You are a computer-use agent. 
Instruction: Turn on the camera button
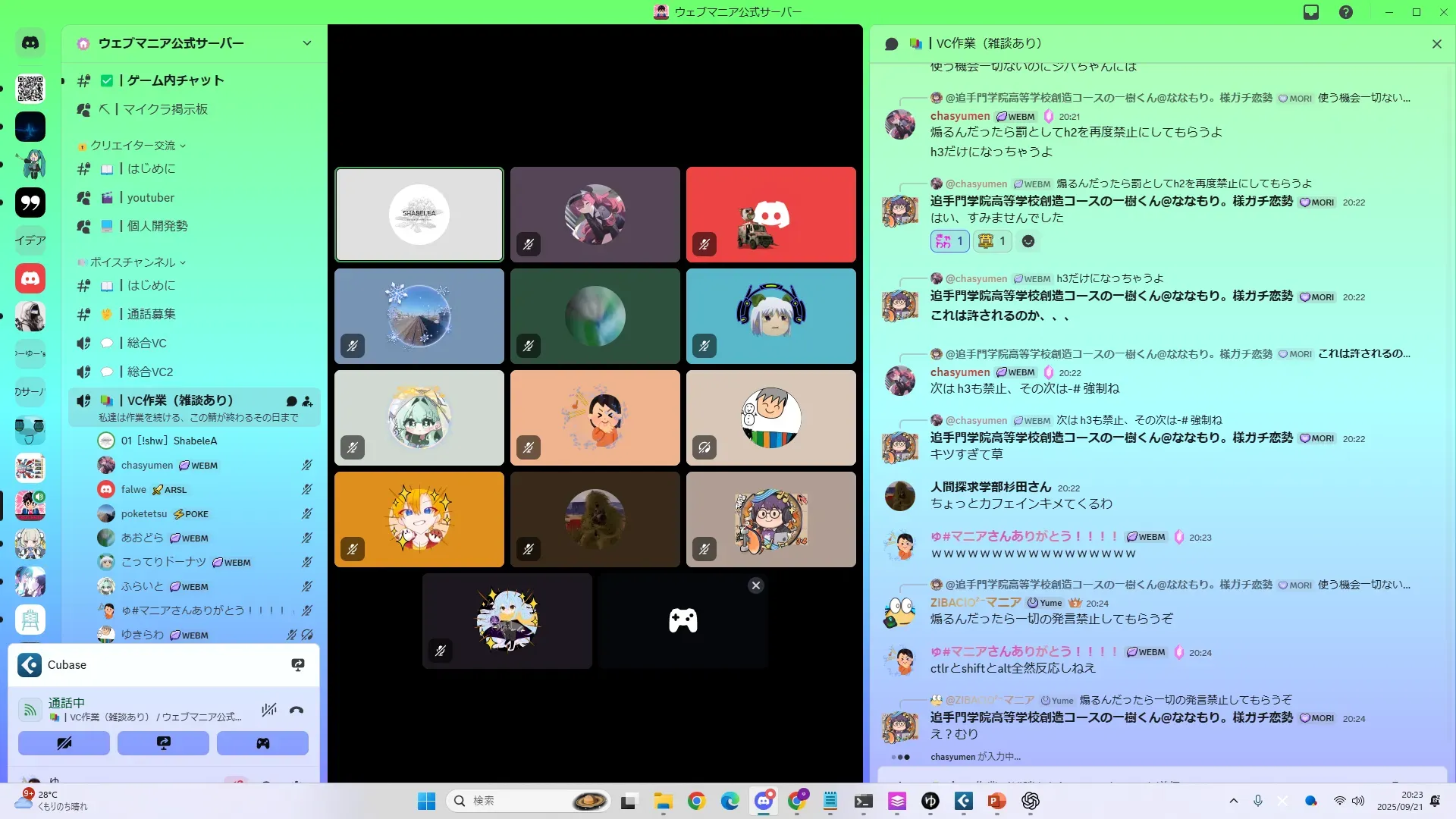64,743
